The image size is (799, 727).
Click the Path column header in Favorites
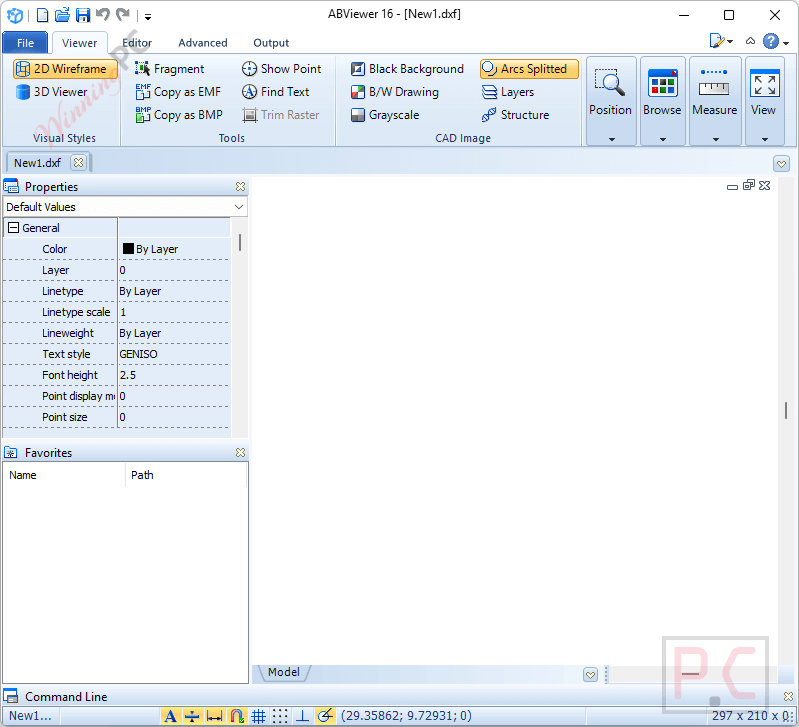click(x=186, y=475)
